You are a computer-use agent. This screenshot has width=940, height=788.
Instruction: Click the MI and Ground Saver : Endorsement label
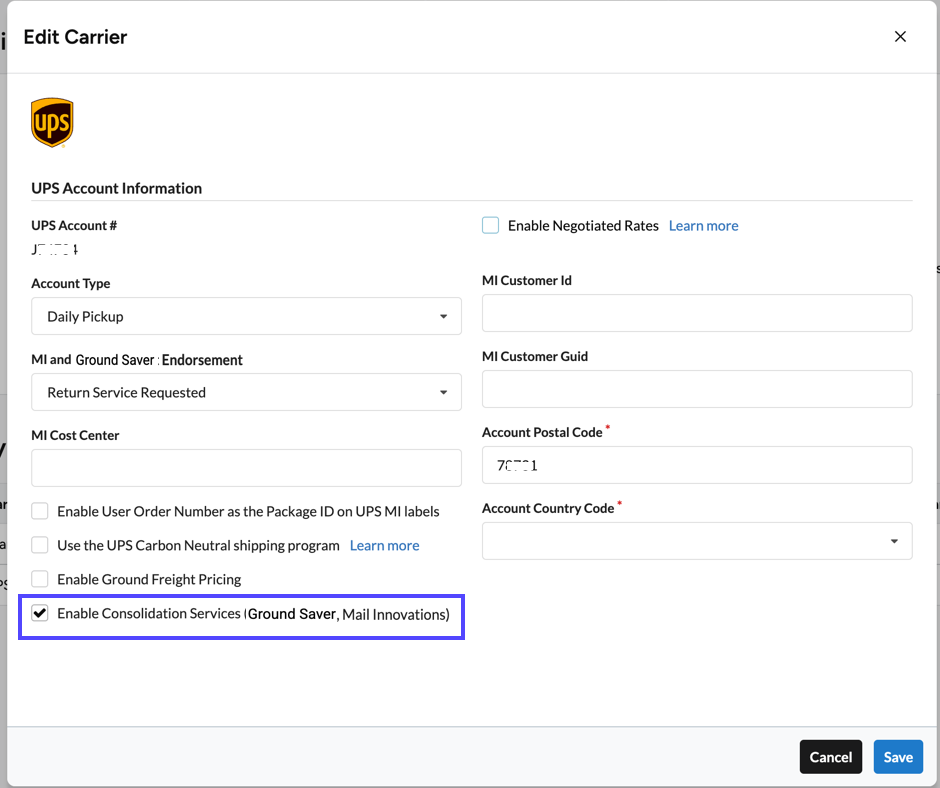[137, 360]
